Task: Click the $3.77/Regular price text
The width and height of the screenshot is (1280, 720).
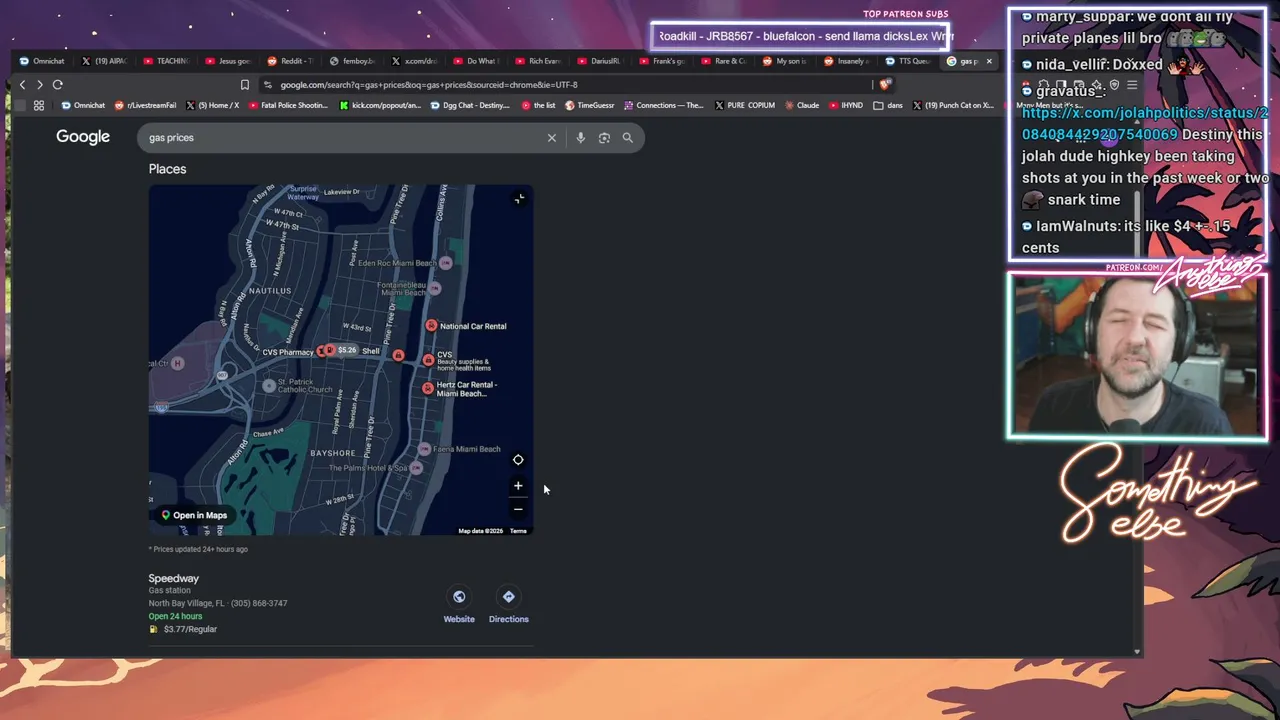Action: (x=190, y=629)
